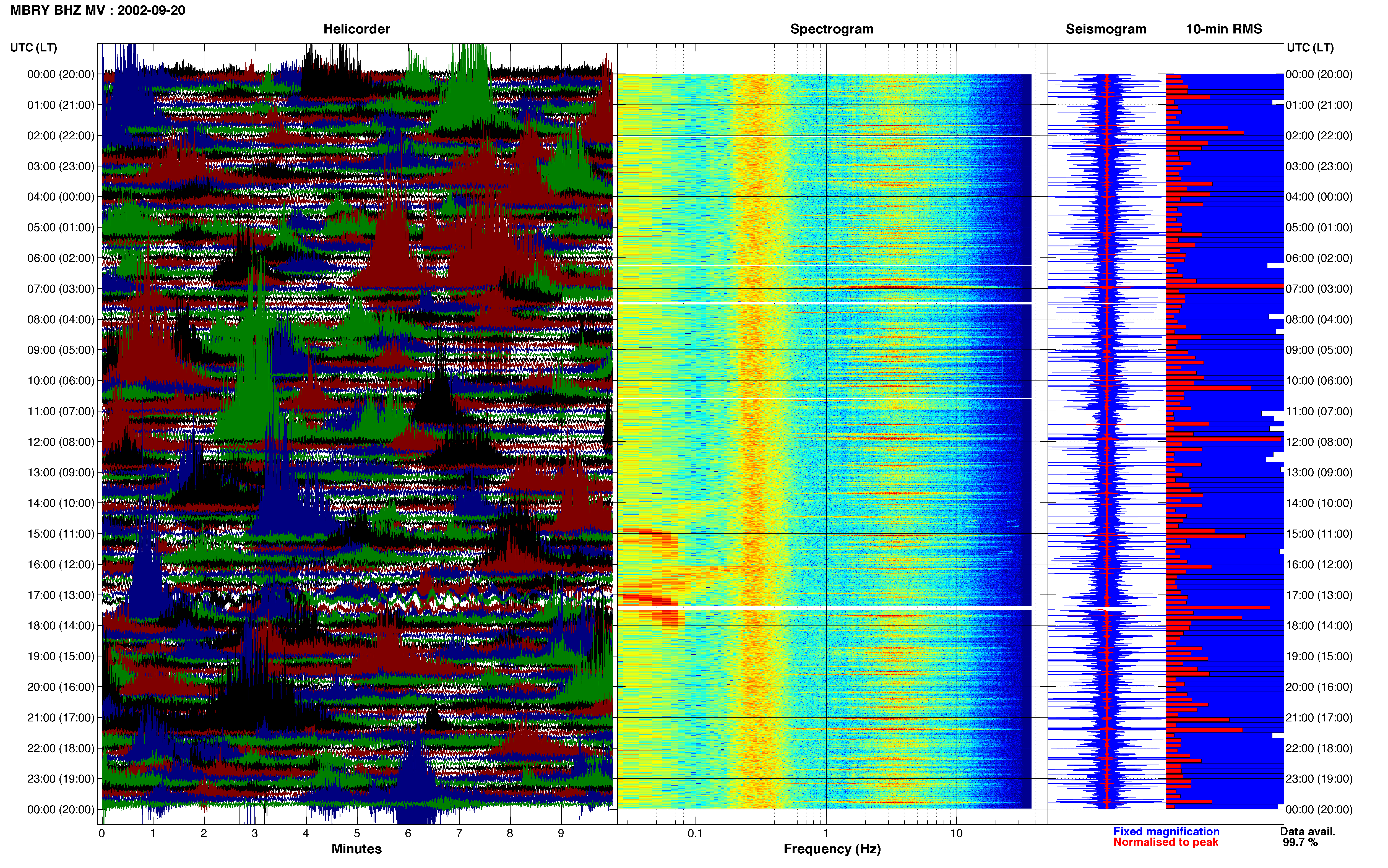Click the left '02:00 (22:00)' time label
1388x868 pixels.
tap(61, 135)
